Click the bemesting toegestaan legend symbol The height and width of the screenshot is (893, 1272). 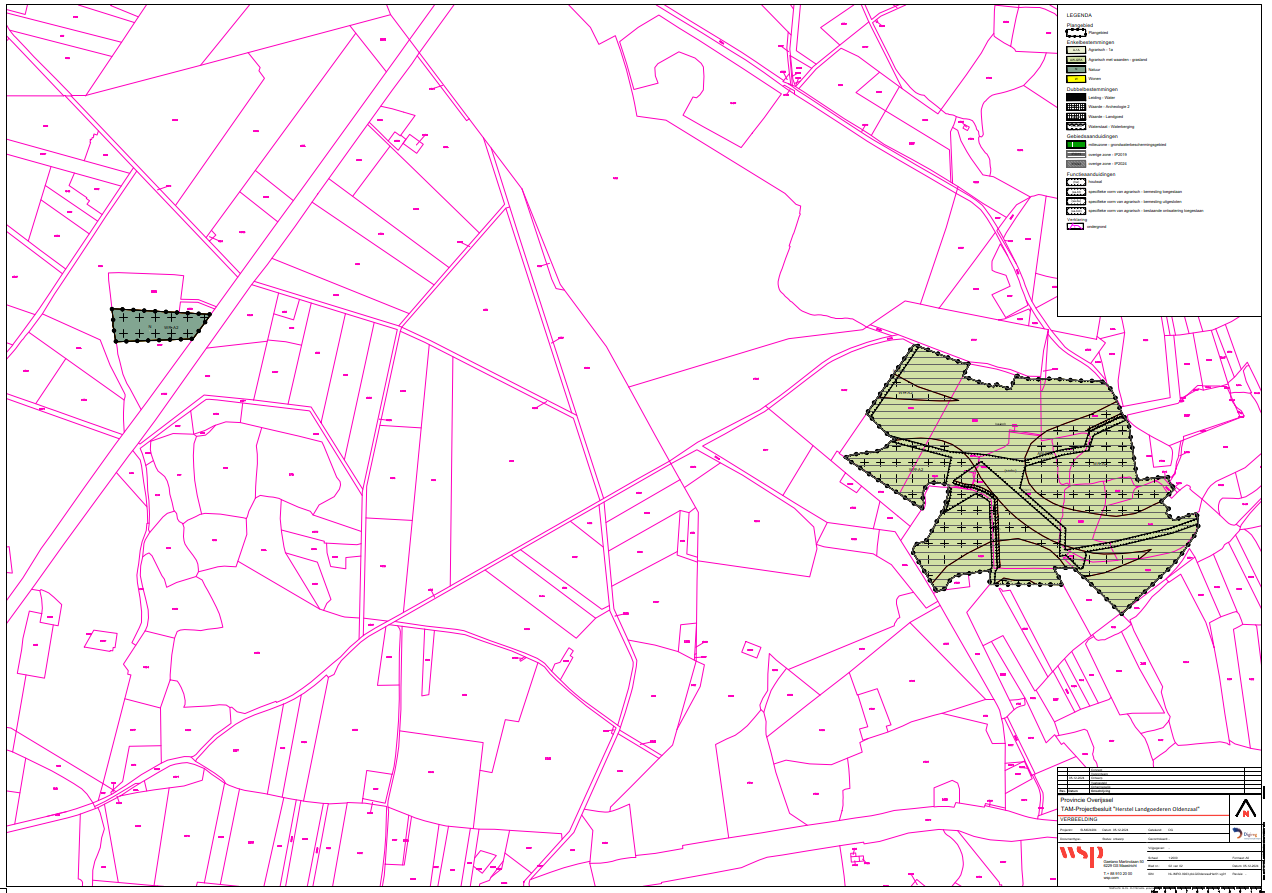point(1076,192)
